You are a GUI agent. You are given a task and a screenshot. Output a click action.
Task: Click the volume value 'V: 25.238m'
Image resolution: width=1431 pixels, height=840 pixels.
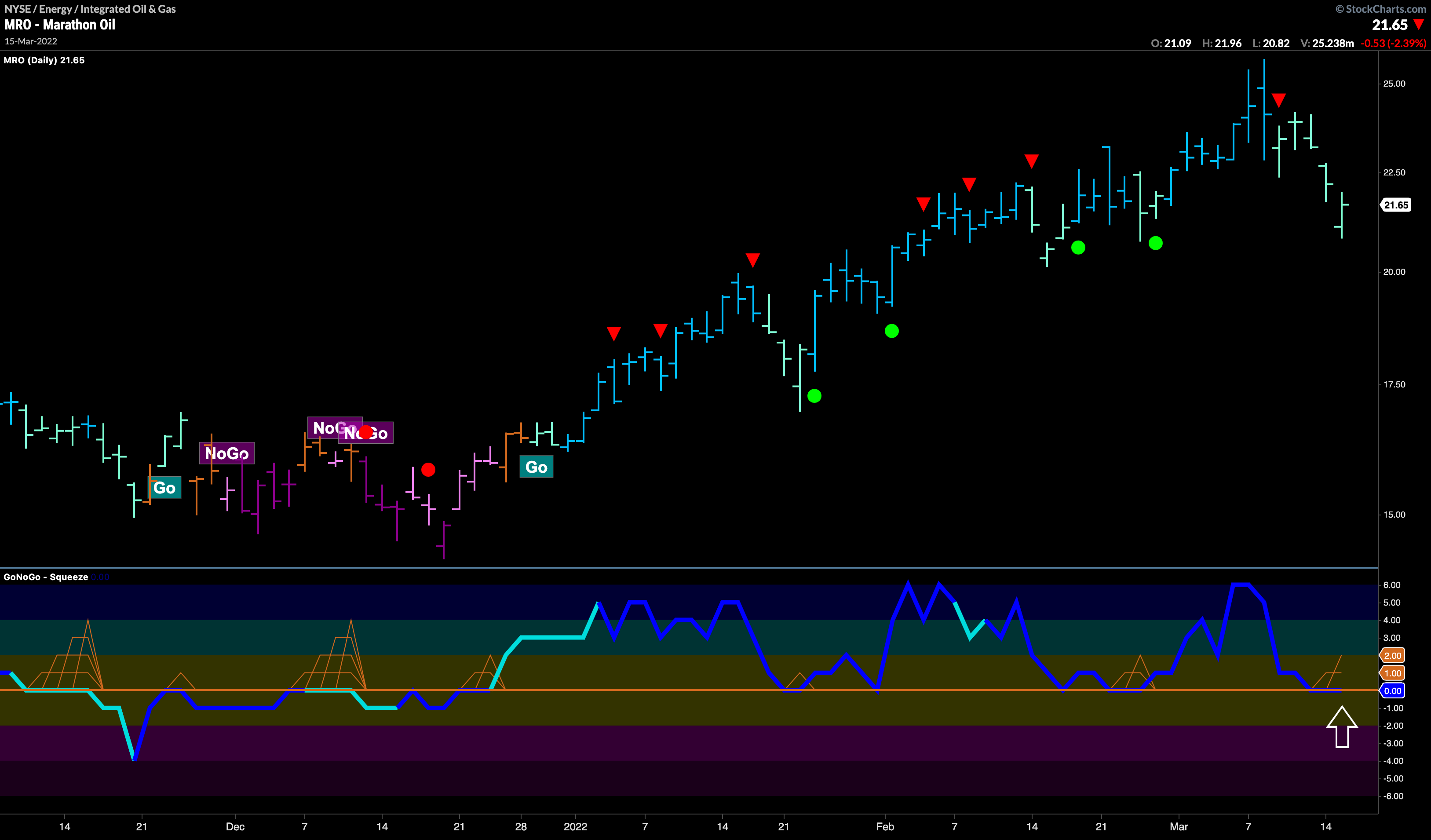click(x=1327, y=43)
